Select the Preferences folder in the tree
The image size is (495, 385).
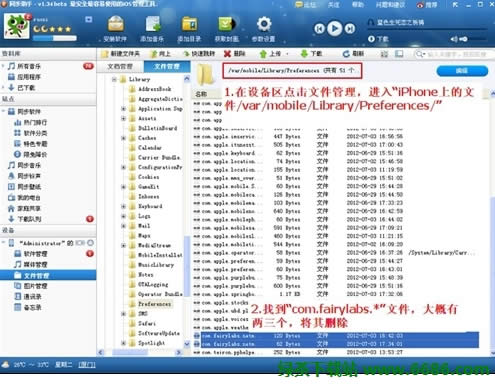point(154,304)
